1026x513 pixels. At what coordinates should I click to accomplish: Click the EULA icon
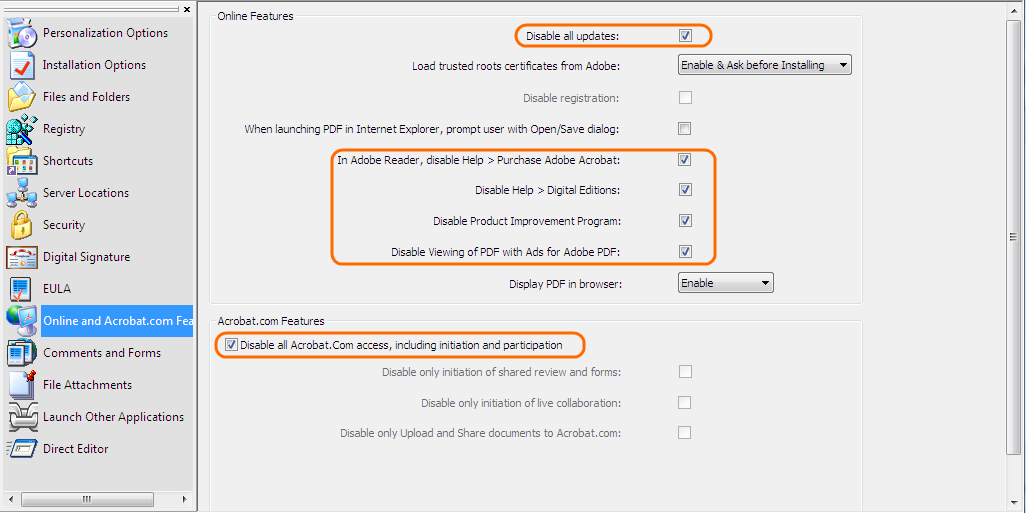tap(22, 289)
